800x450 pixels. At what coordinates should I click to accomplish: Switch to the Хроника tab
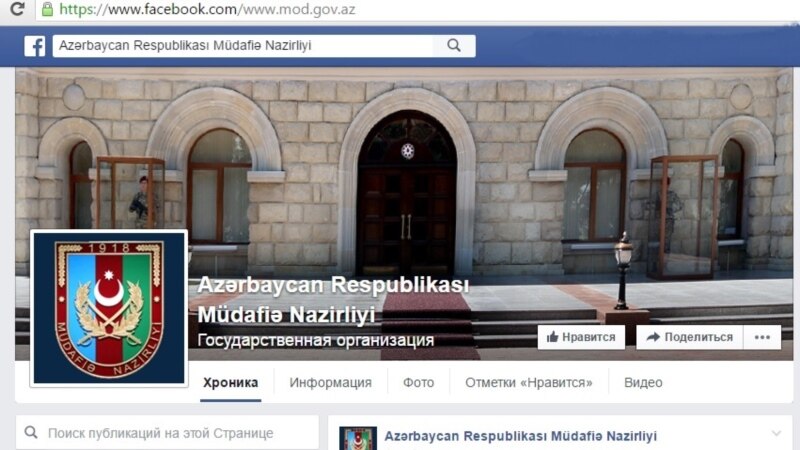231,383
